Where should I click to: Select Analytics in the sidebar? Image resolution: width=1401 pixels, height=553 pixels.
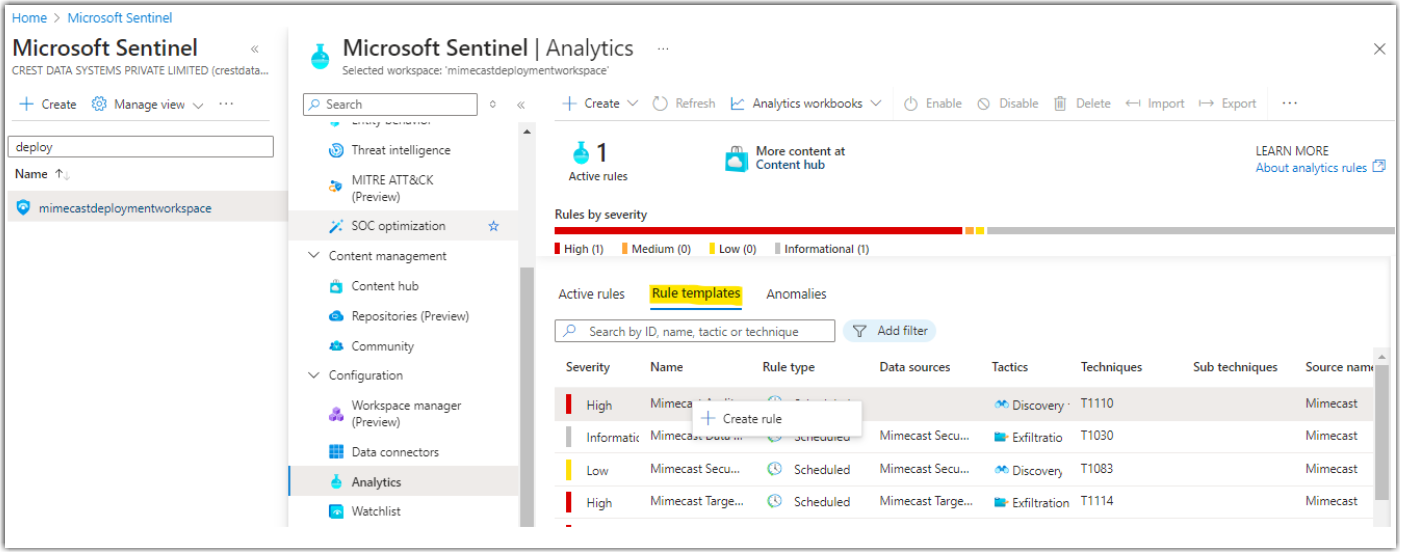point(375,482)
